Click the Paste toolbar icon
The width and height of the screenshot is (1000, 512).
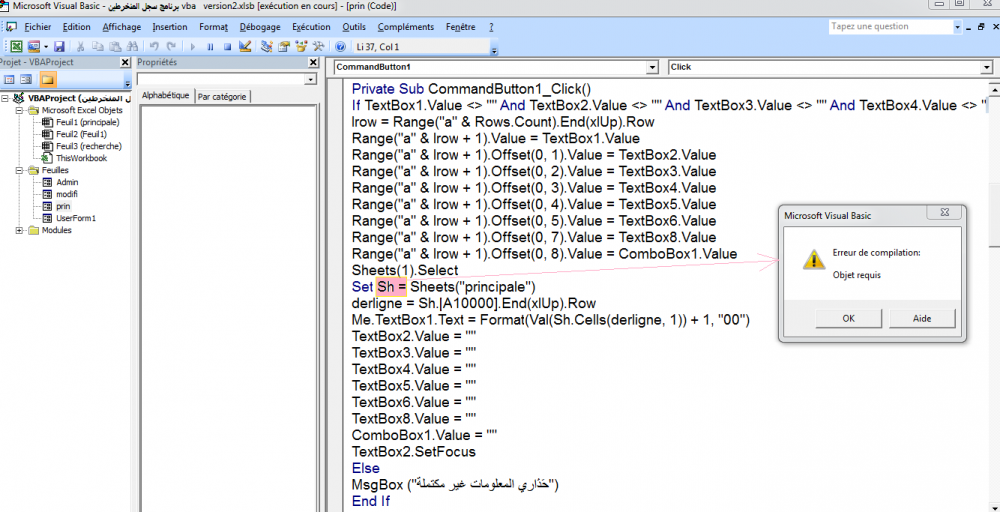[115, 47]
